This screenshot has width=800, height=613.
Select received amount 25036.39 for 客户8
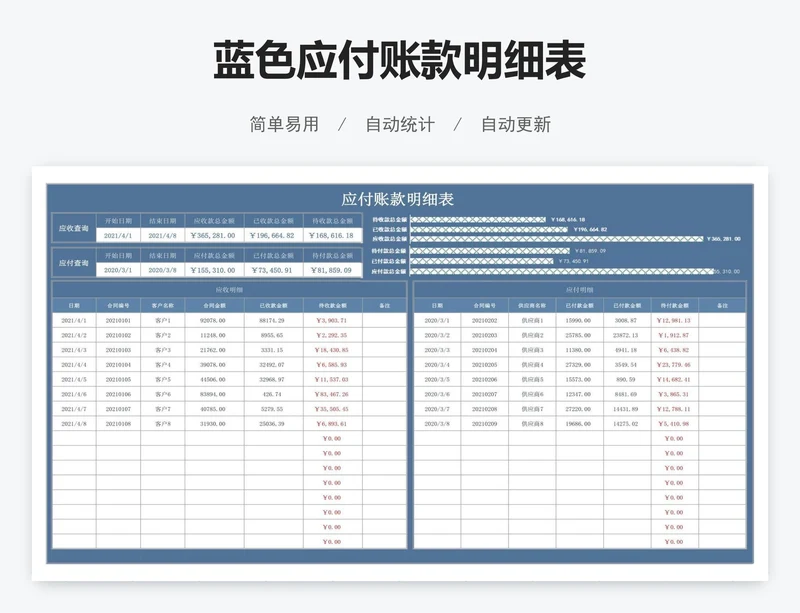tap(273, 424)
